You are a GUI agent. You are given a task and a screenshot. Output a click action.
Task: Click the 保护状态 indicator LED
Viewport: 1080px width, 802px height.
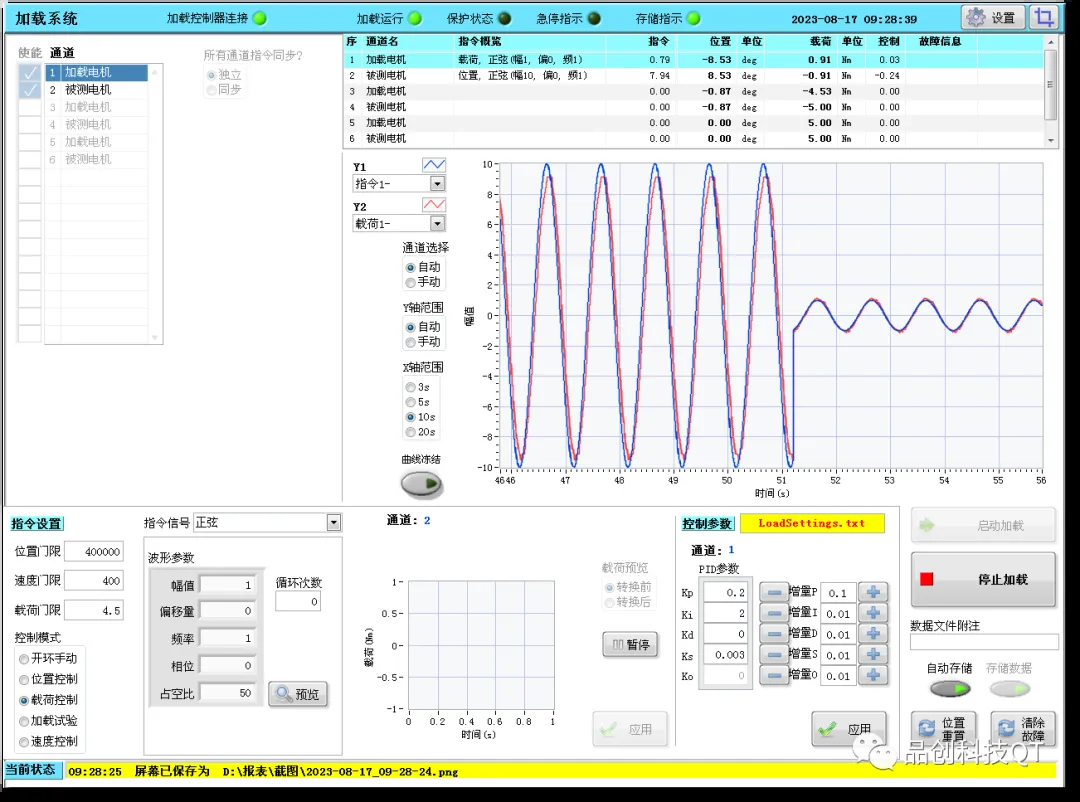pyautogui.click(x=505, y=19)
